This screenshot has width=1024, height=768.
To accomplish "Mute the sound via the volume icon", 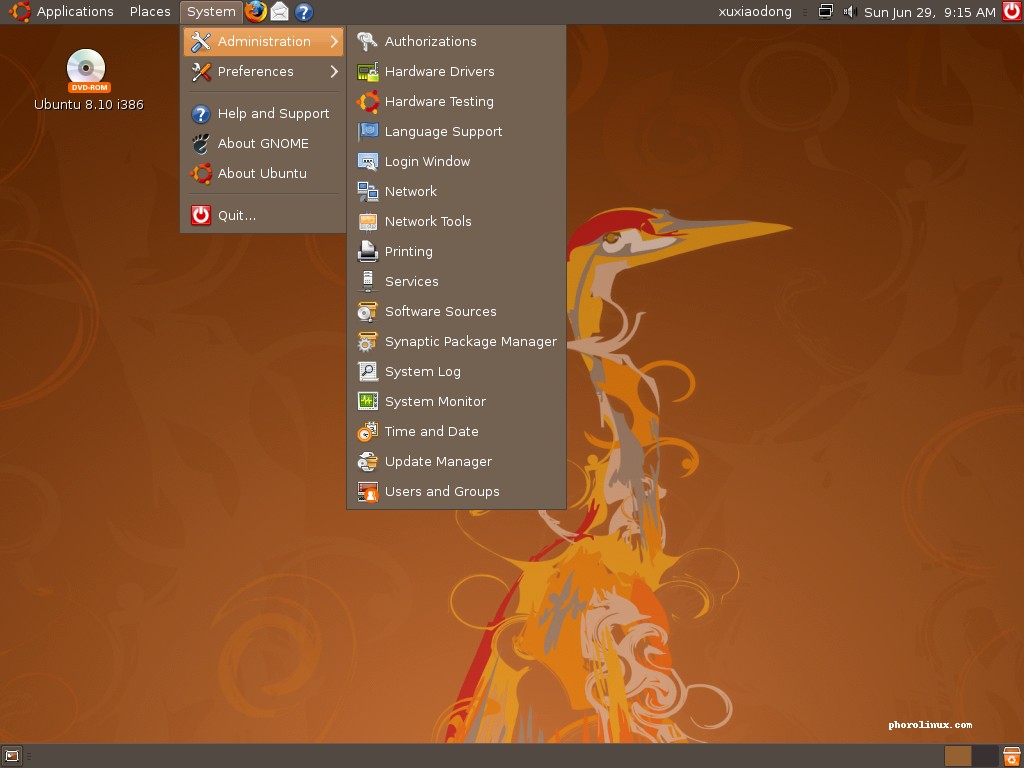I will (x=848, y=12).
